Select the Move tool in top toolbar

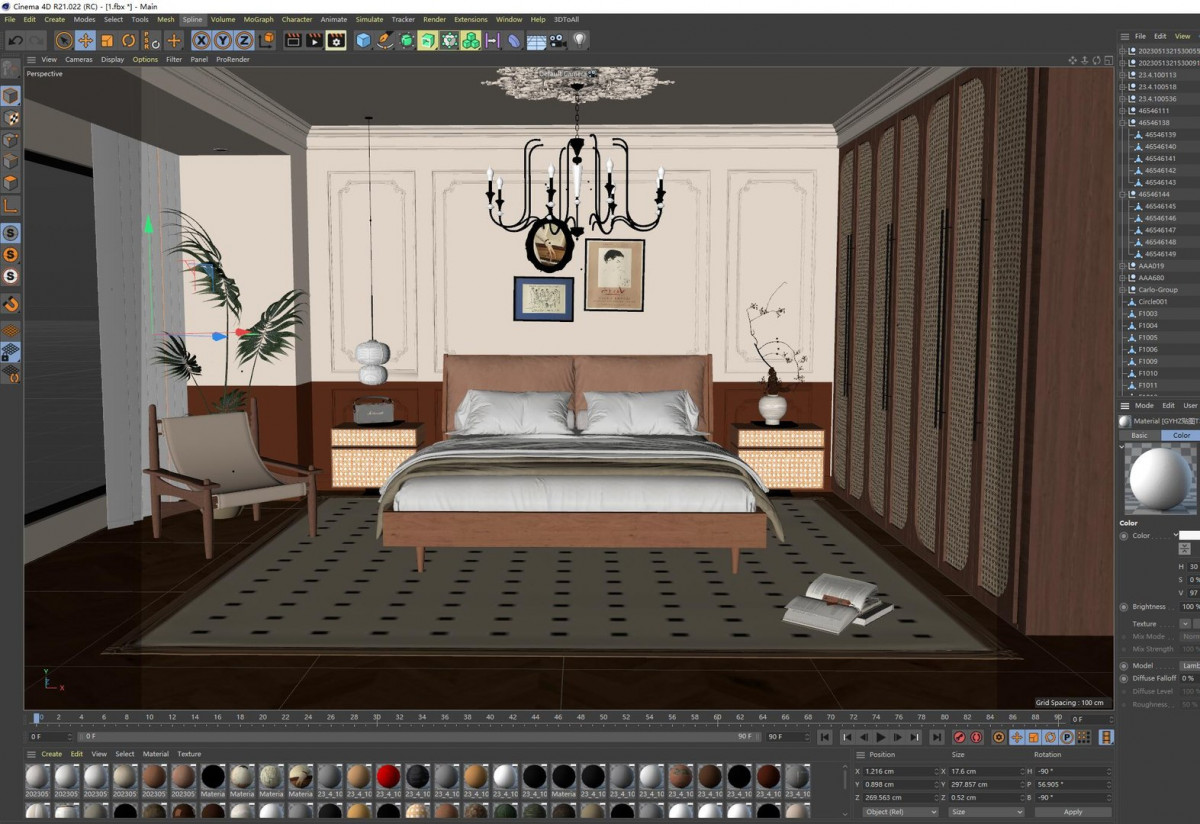[x=85, y=41]
